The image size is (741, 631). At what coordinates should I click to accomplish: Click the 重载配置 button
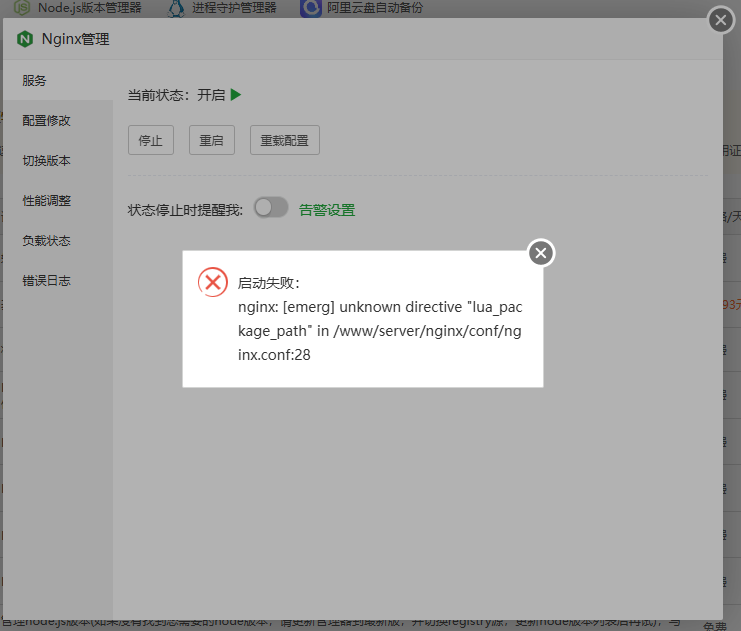(x=284, y=140)
